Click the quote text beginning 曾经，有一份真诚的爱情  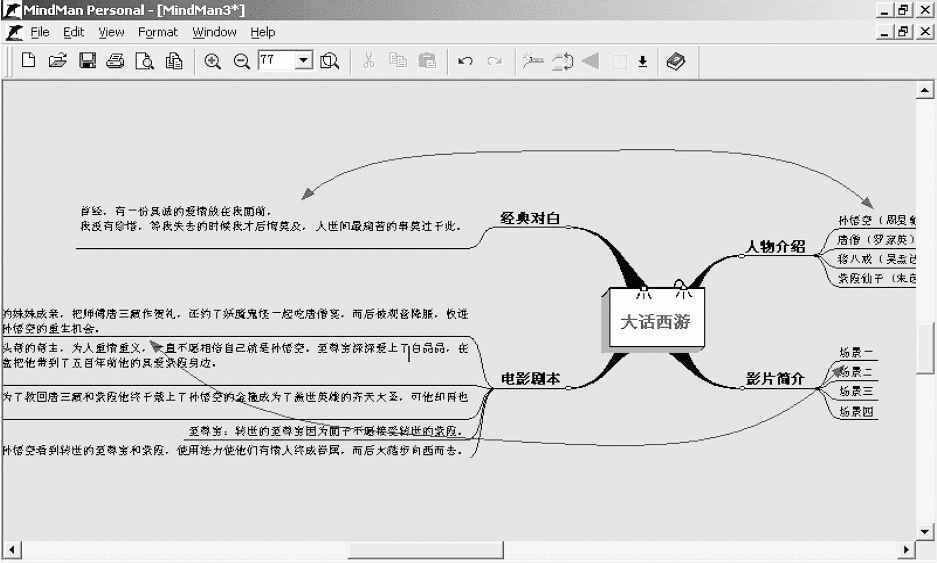tap(270, 219)
